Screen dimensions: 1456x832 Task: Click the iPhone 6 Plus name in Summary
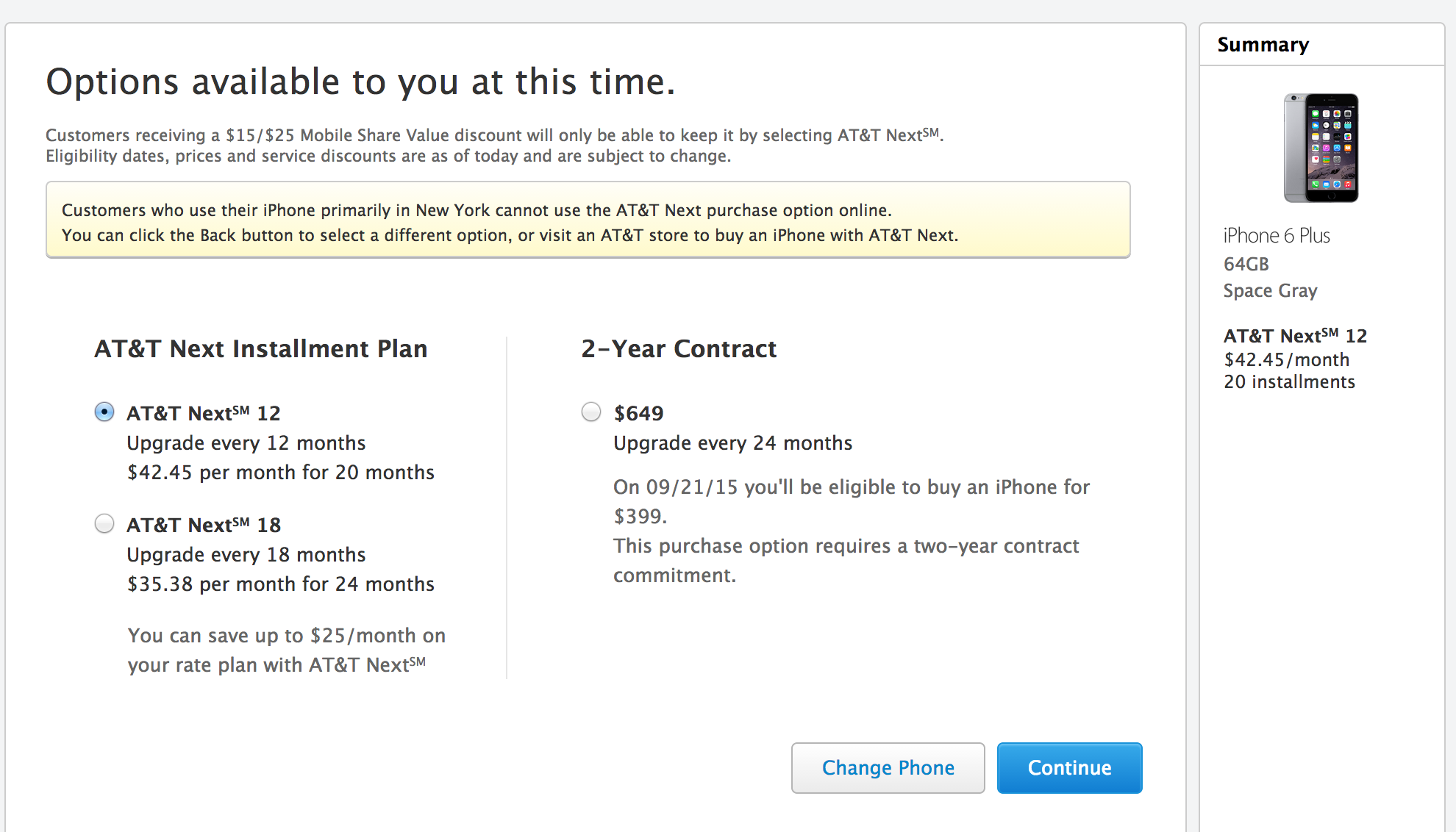(1277, 235)
